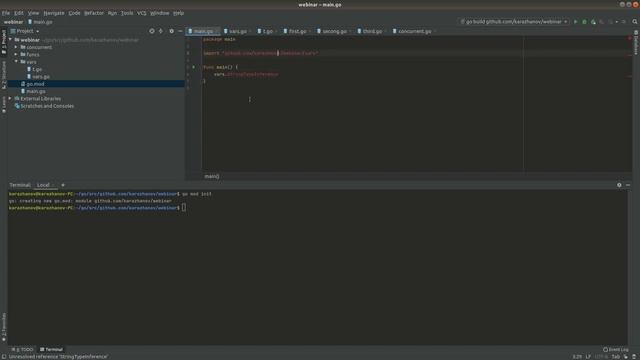Screen dimensions: 640x360
Task: Open the Run menu
Action: (x=112, y=13)
